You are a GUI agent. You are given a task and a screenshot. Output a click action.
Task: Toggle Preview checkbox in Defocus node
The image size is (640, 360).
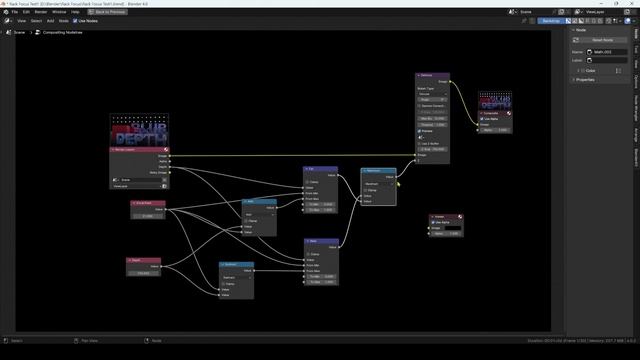(x=419, y=131)
